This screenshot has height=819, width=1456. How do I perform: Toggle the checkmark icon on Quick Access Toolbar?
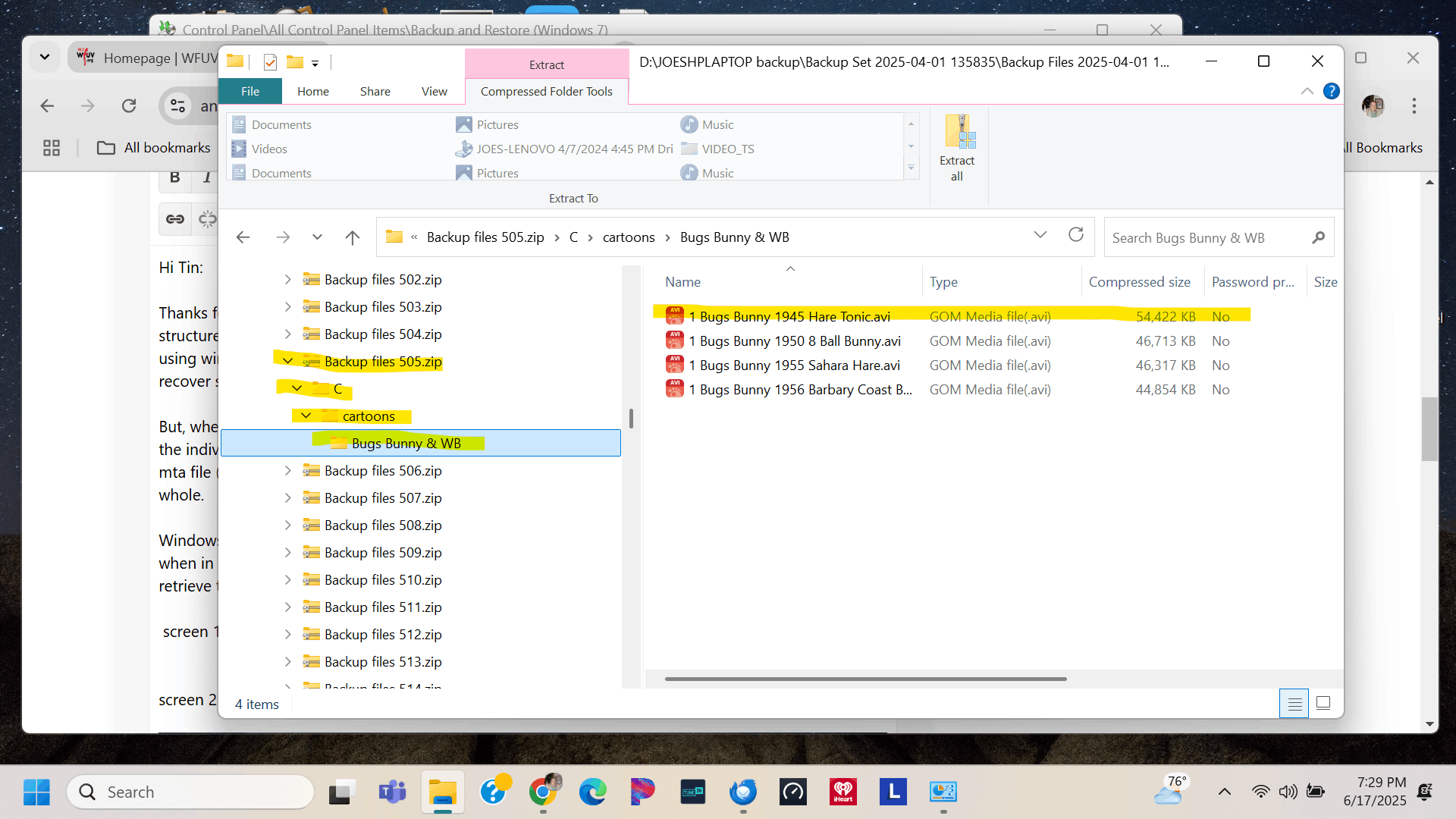(270, 62)
